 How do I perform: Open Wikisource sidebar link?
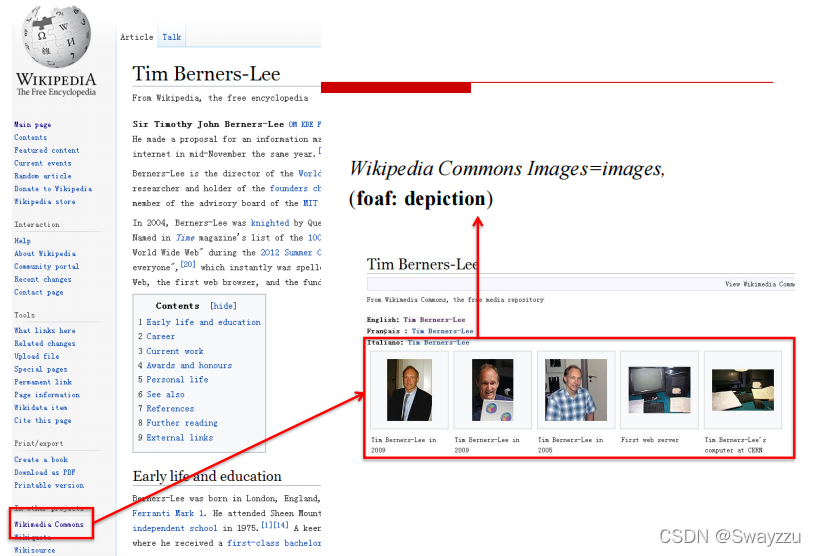(34, 550)
